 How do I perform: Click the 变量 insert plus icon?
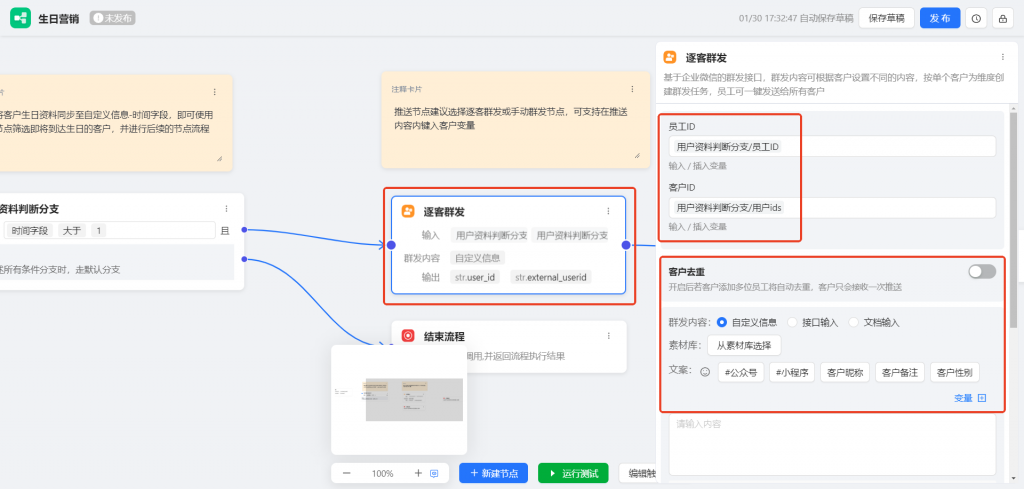click(982, 398)
